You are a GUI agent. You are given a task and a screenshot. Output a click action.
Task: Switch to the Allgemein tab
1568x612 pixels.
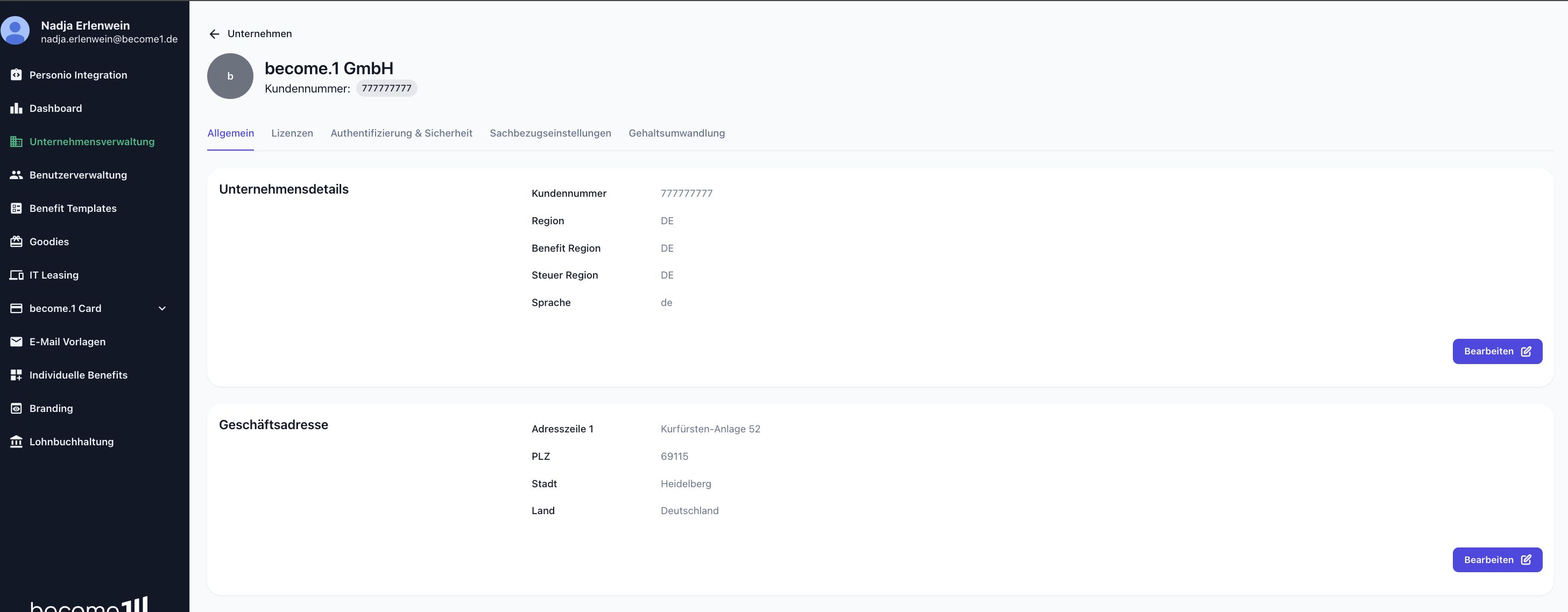click(231, 133)
